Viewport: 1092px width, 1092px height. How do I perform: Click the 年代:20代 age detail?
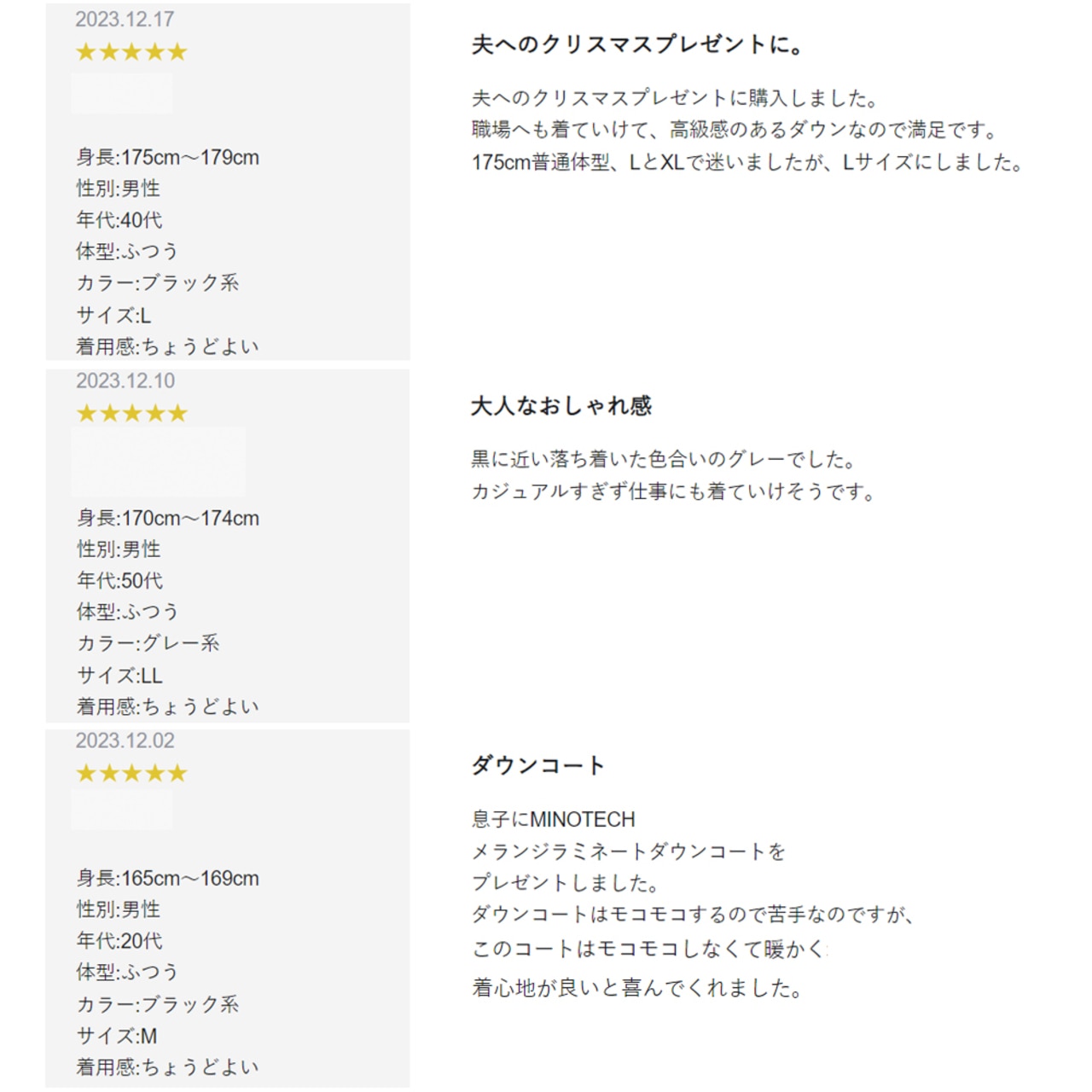(119, 940)
